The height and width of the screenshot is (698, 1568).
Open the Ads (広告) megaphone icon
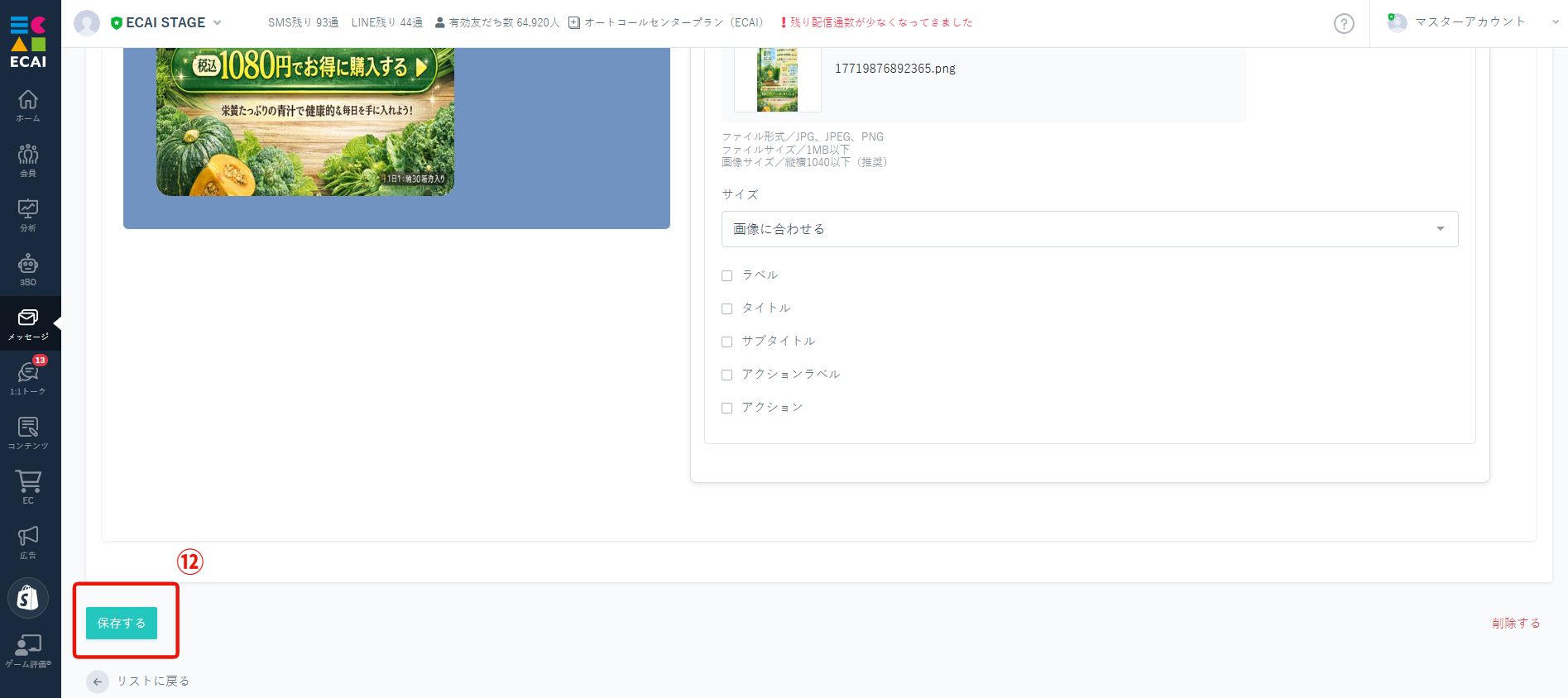pos(28,541)
